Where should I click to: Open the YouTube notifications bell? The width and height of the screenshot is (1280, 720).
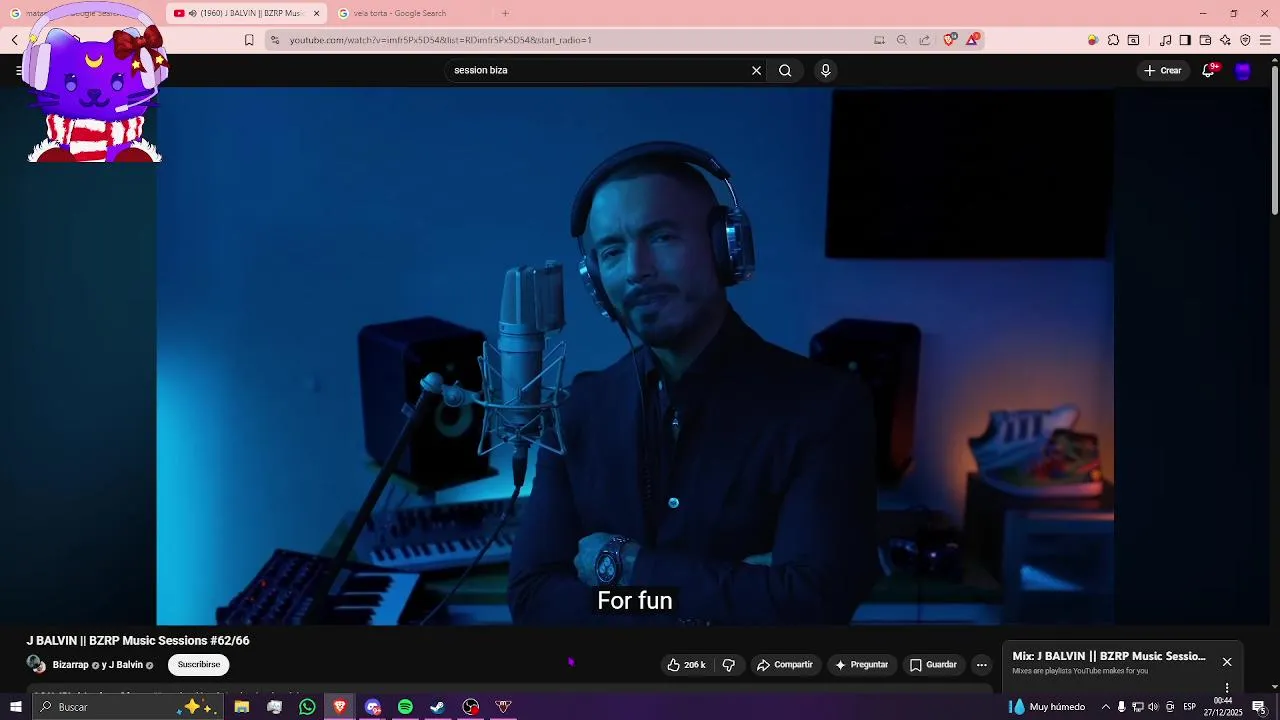click(x=1208, y=70)
